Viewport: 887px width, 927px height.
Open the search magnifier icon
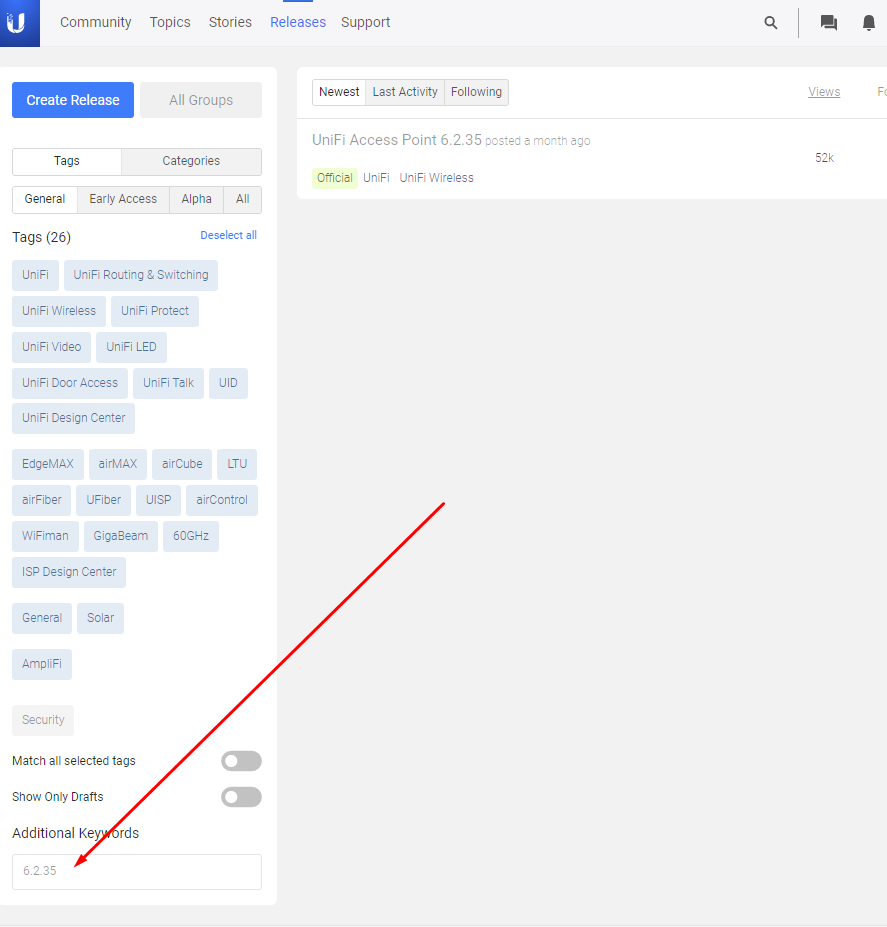[770, 23]
